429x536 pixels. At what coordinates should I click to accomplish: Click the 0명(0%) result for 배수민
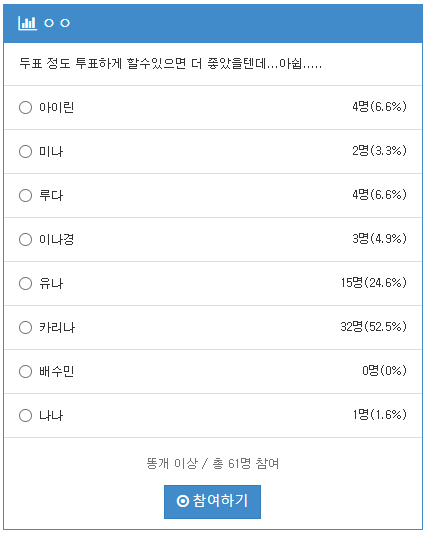tap(384, 371)
